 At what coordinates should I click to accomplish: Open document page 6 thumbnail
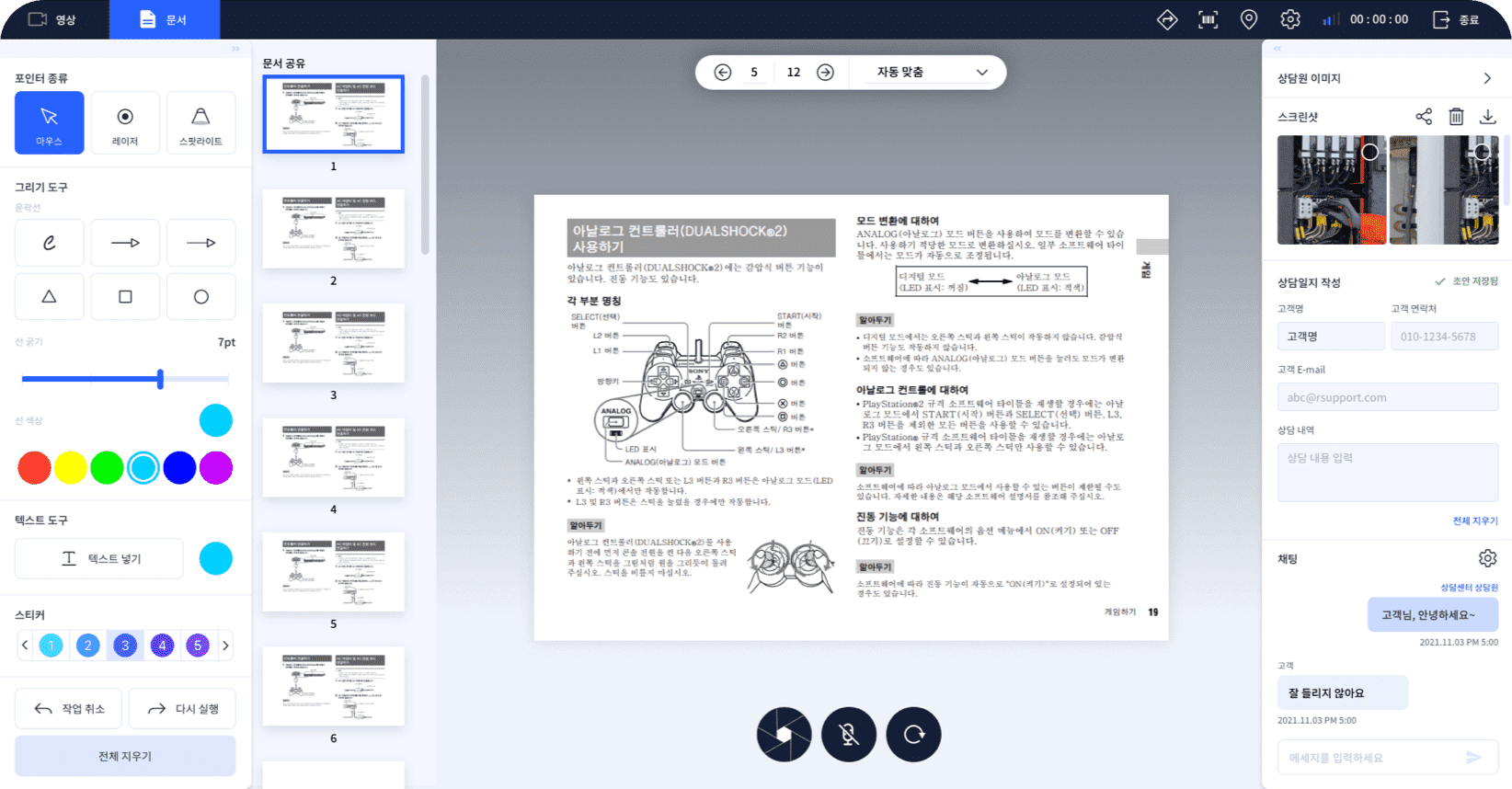[333, 686]
